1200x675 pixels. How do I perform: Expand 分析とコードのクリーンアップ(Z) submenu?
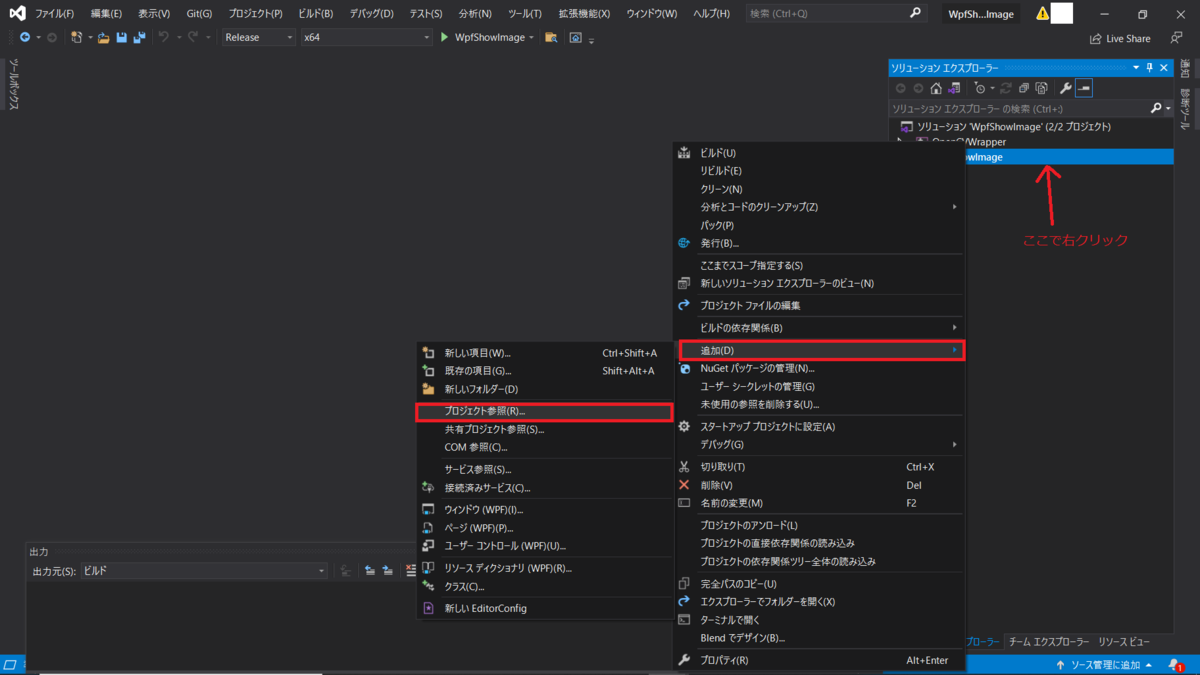(x=819, y=207)
